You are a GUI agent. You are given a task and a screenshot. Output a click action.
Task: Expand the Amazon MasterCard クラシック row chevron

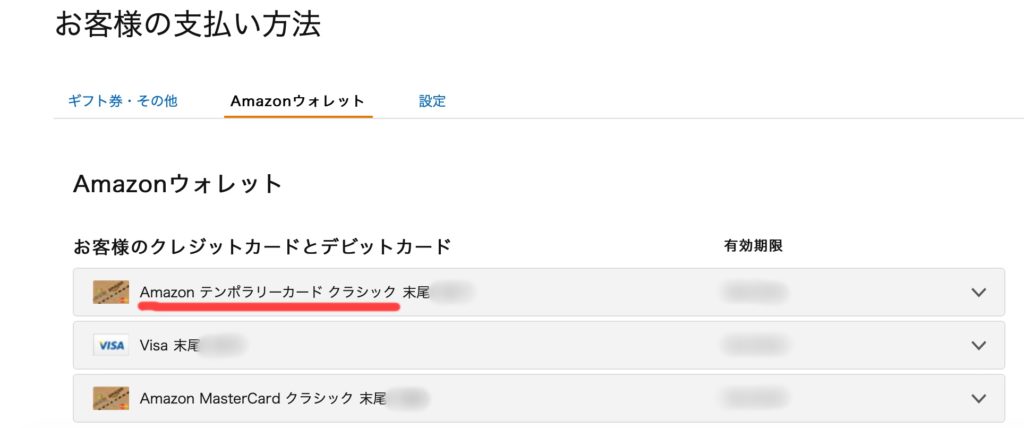[x=979, y=398]
